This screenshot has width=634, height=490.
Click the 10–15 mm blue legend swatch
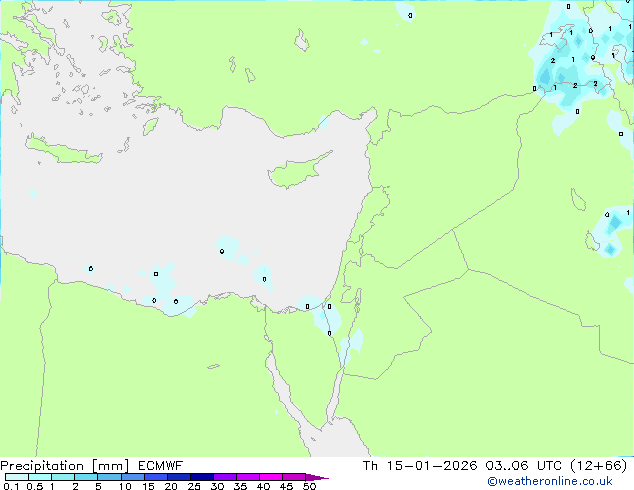133,477
